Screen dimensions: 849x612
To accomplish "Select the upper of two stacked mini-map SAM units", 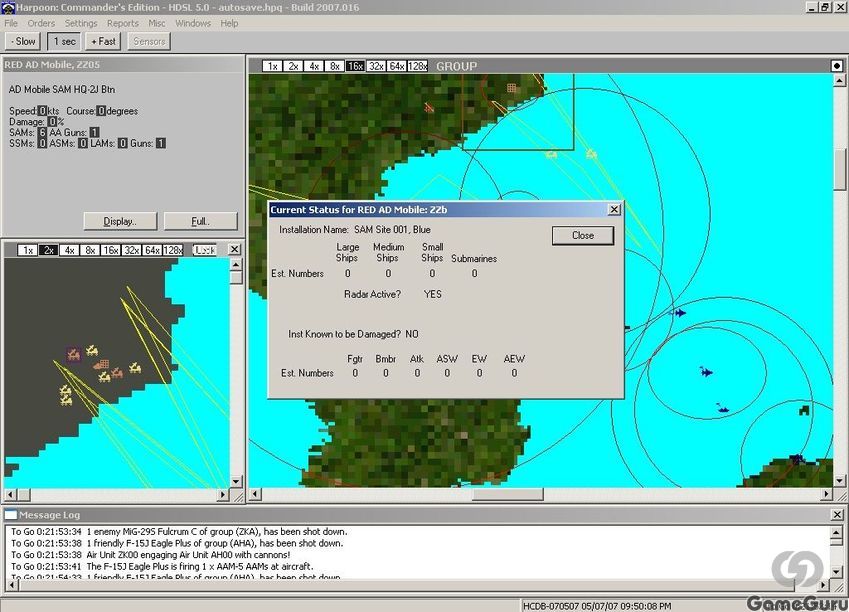I will [66, 390].
